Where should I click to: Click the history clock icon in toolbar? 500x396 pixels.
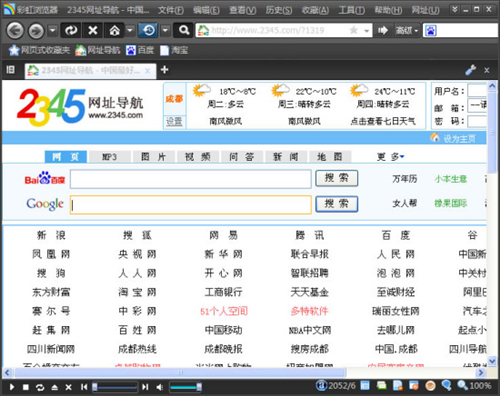[x=149, y=31]
